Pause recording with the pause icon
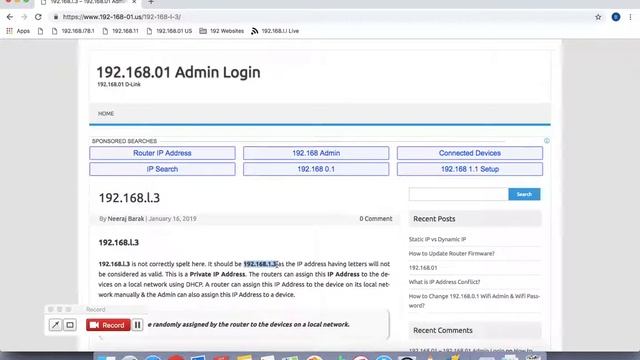The width and height of the screenshot is (640, 360). (x=138, y=325)
